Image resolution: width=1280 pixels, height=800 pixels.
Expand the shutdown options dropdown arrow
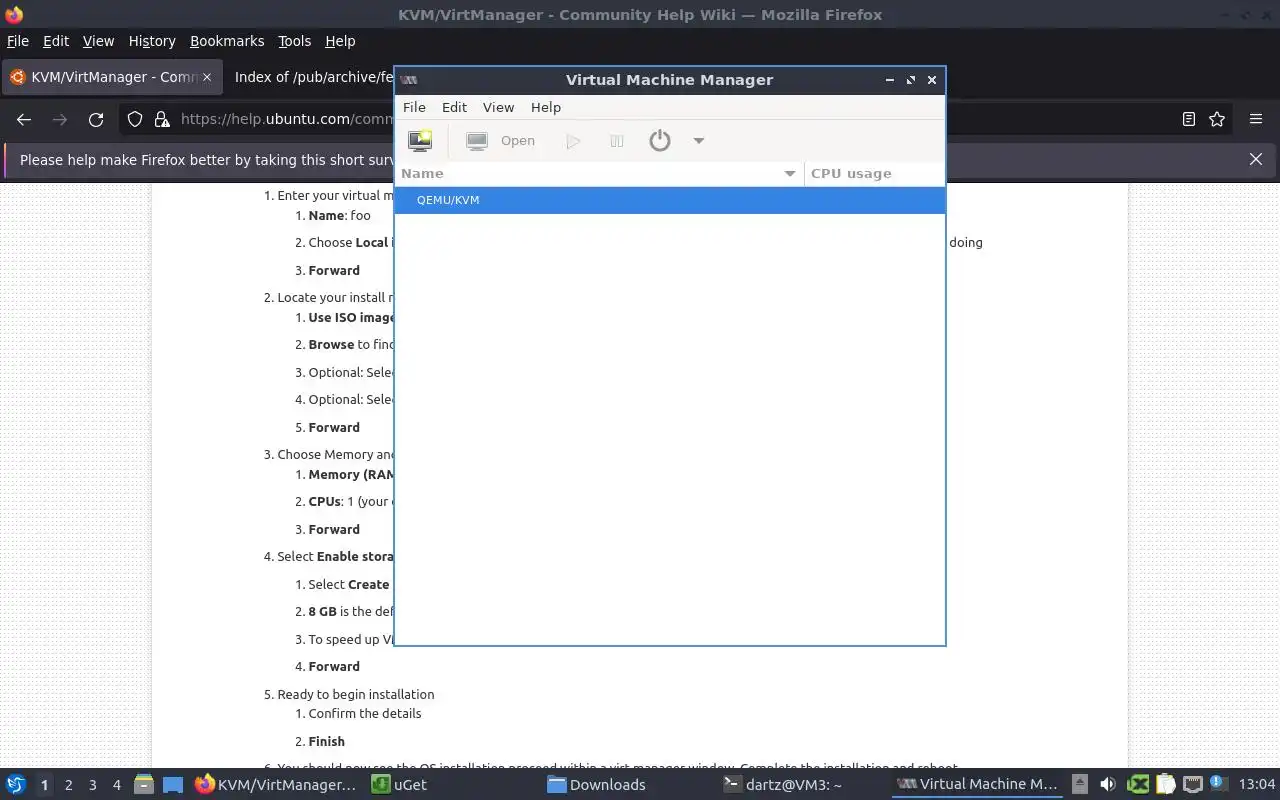(699, 141)
